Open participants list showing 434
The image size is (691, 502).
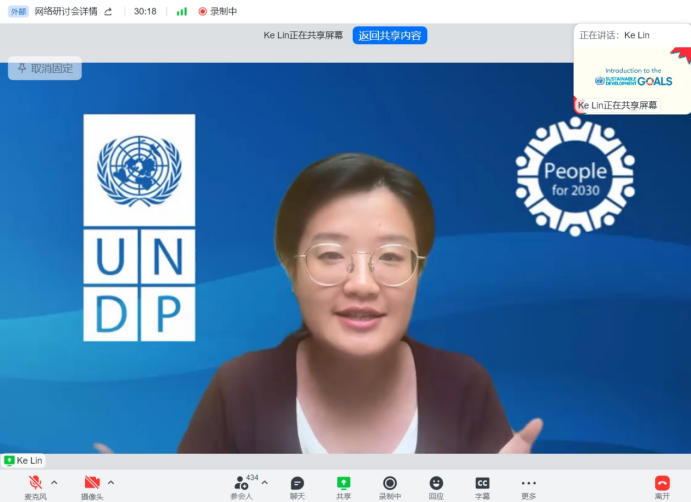243,487
